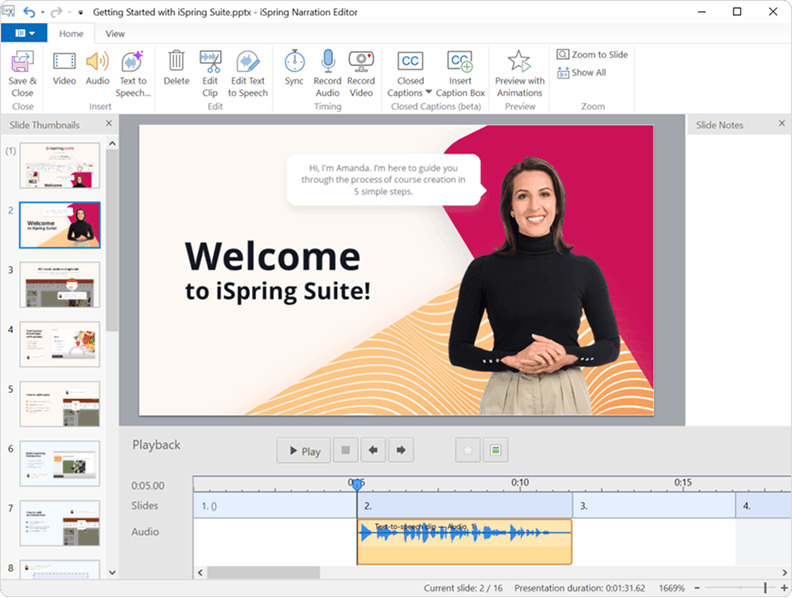Click Zoom to Slide

[592, 55]
